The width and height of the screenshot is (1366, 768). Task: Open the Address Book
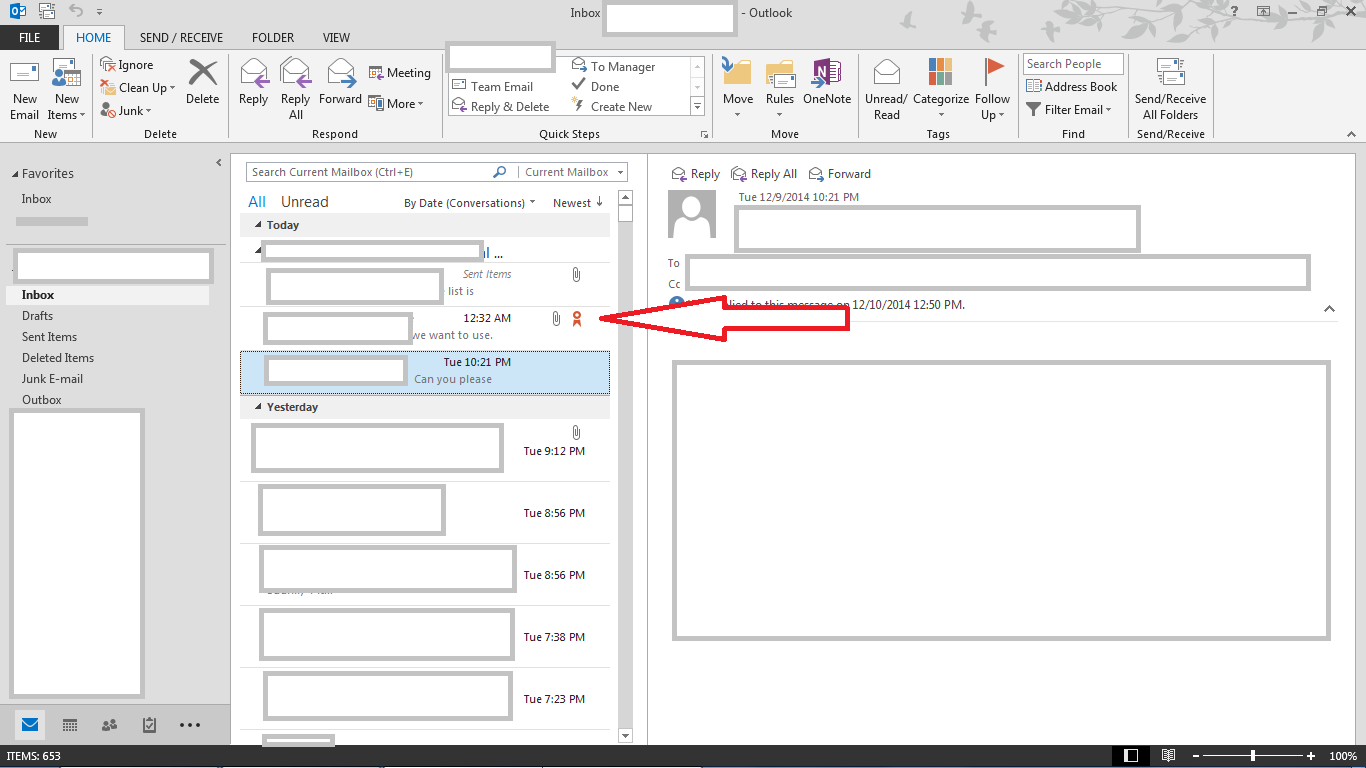point(1071,87)
